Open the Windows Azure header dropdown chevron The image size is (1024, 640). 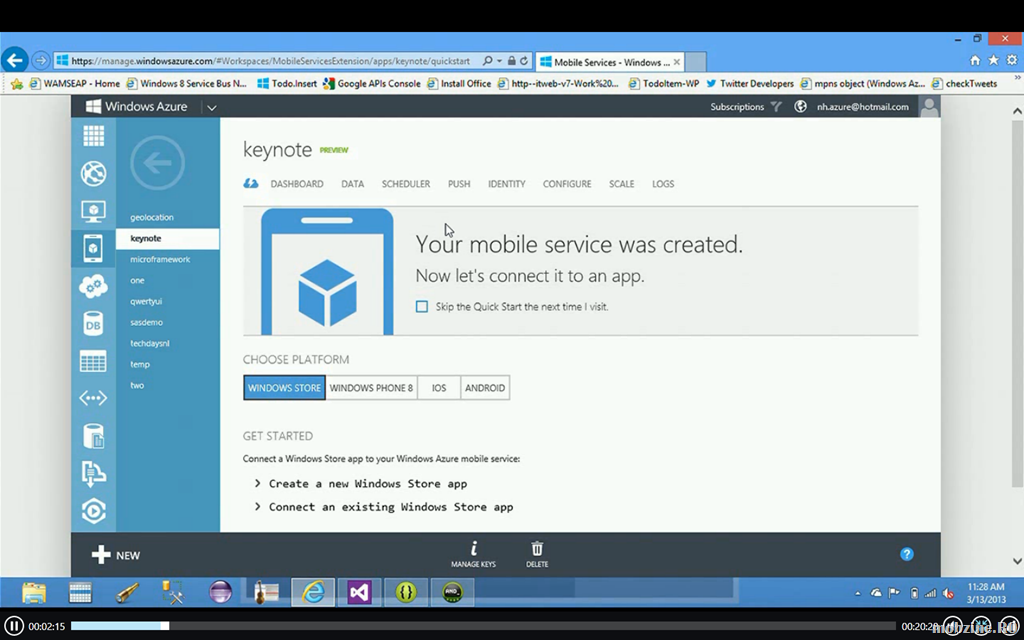pos(211,107)
